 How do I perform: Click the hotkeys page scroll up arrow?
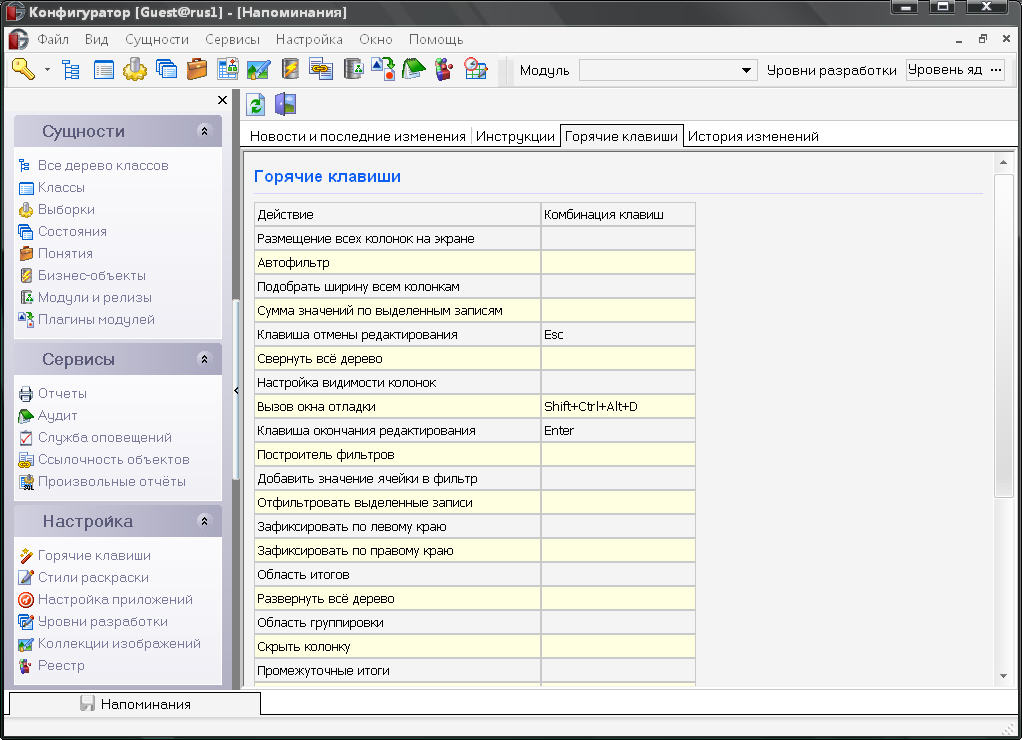(1003, 162)
